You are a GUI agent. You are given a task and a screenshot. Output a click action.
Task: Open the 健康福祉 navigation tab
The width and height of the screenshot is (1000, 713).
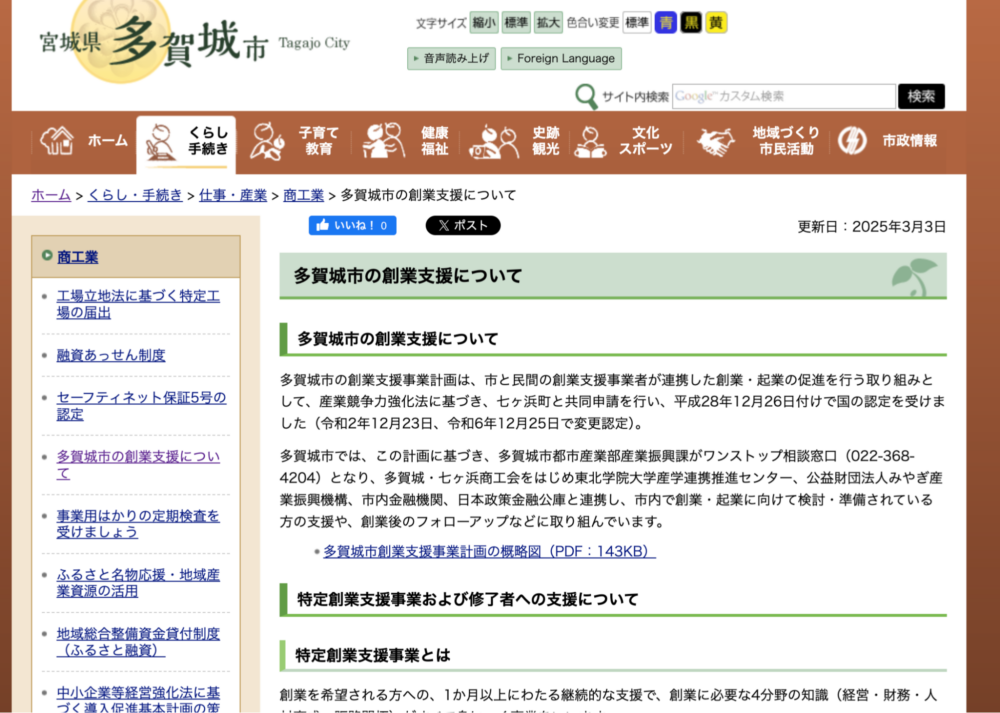coord(406,141)
